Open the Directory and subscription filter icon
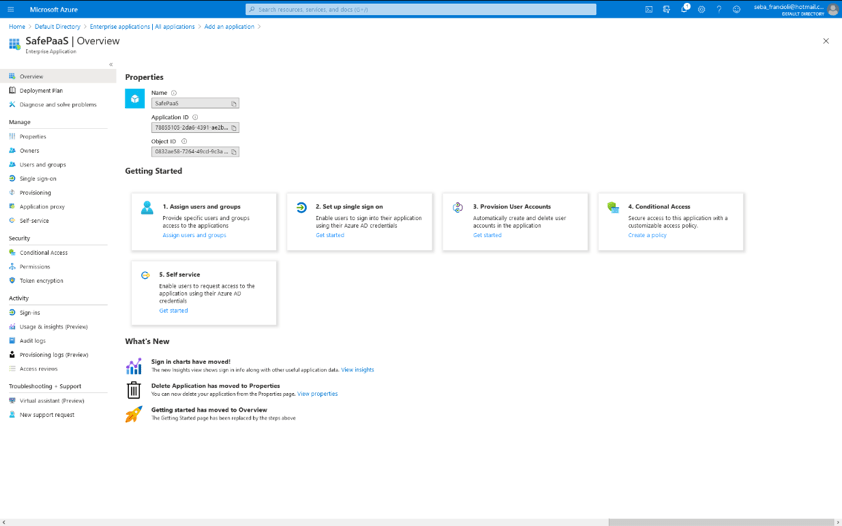Screen dimensions: 842x526 [x=666, y=9]
